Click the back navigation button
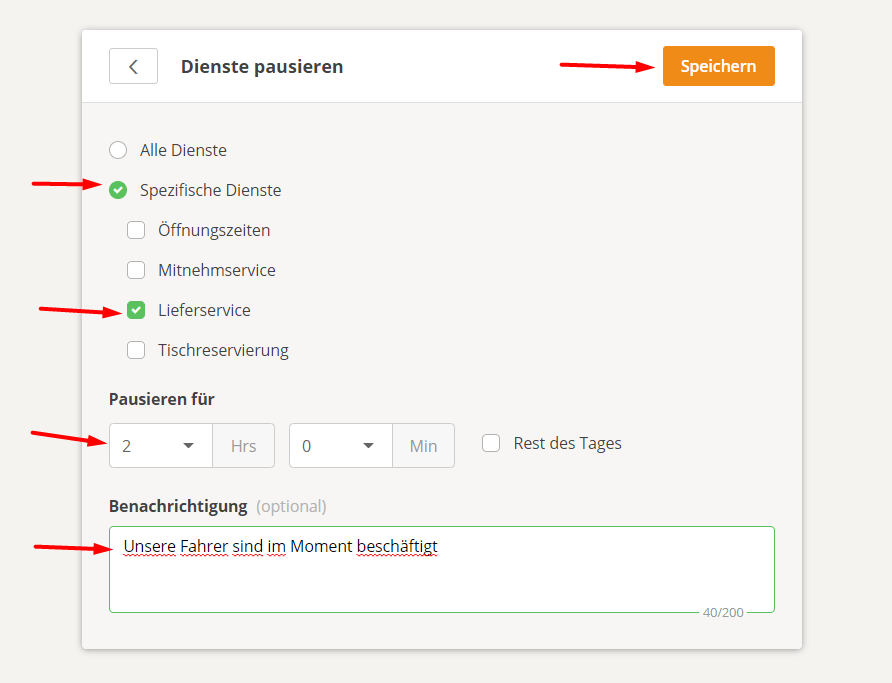892x683 pixels. click(133, 66)
